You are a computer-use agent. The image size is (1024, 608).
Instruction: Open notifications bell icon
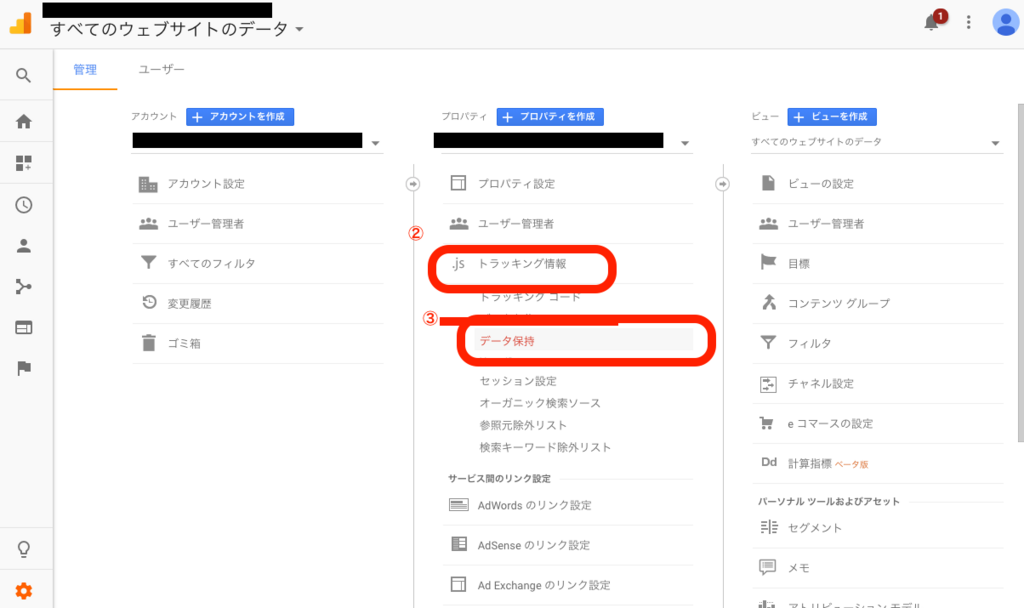coord(931,23)
